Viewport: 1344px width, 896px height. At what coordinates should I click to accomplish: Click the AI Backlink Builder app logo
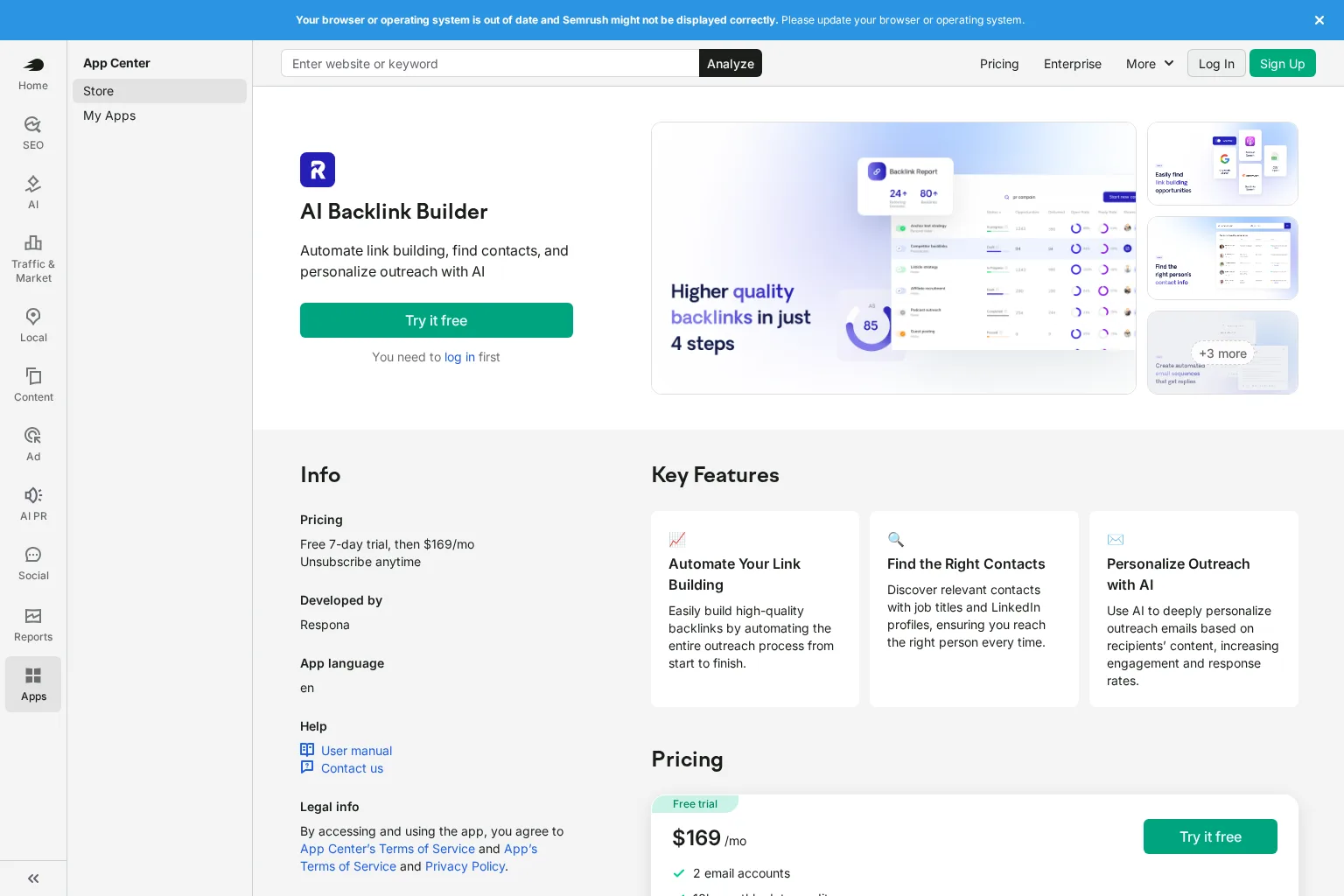click(318, 170)
